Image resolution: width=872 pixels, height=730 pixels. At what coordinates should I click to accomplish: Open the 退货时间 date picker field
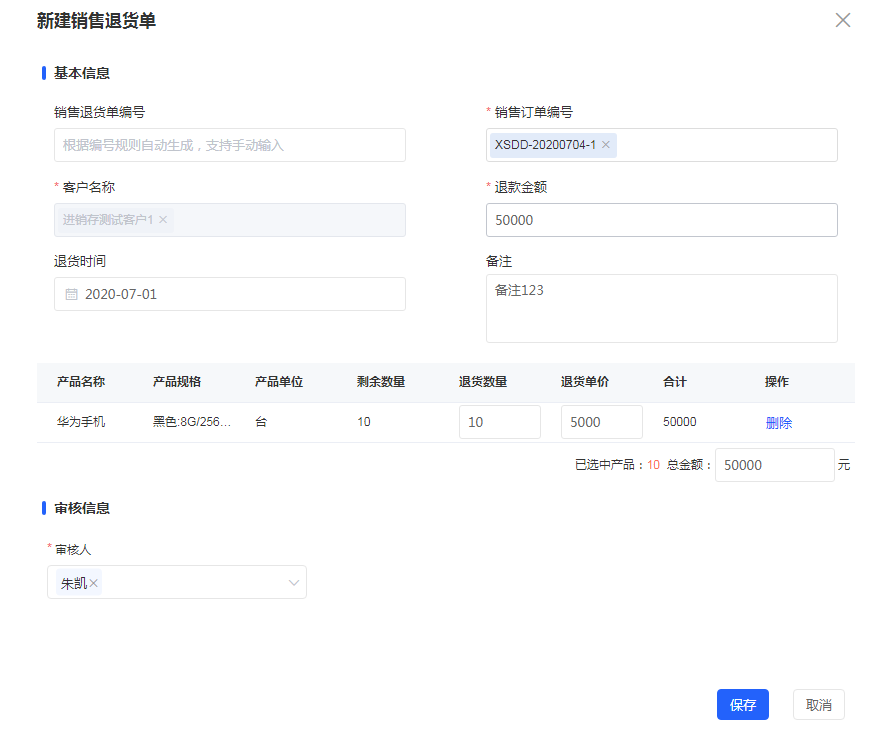(230, 294)
